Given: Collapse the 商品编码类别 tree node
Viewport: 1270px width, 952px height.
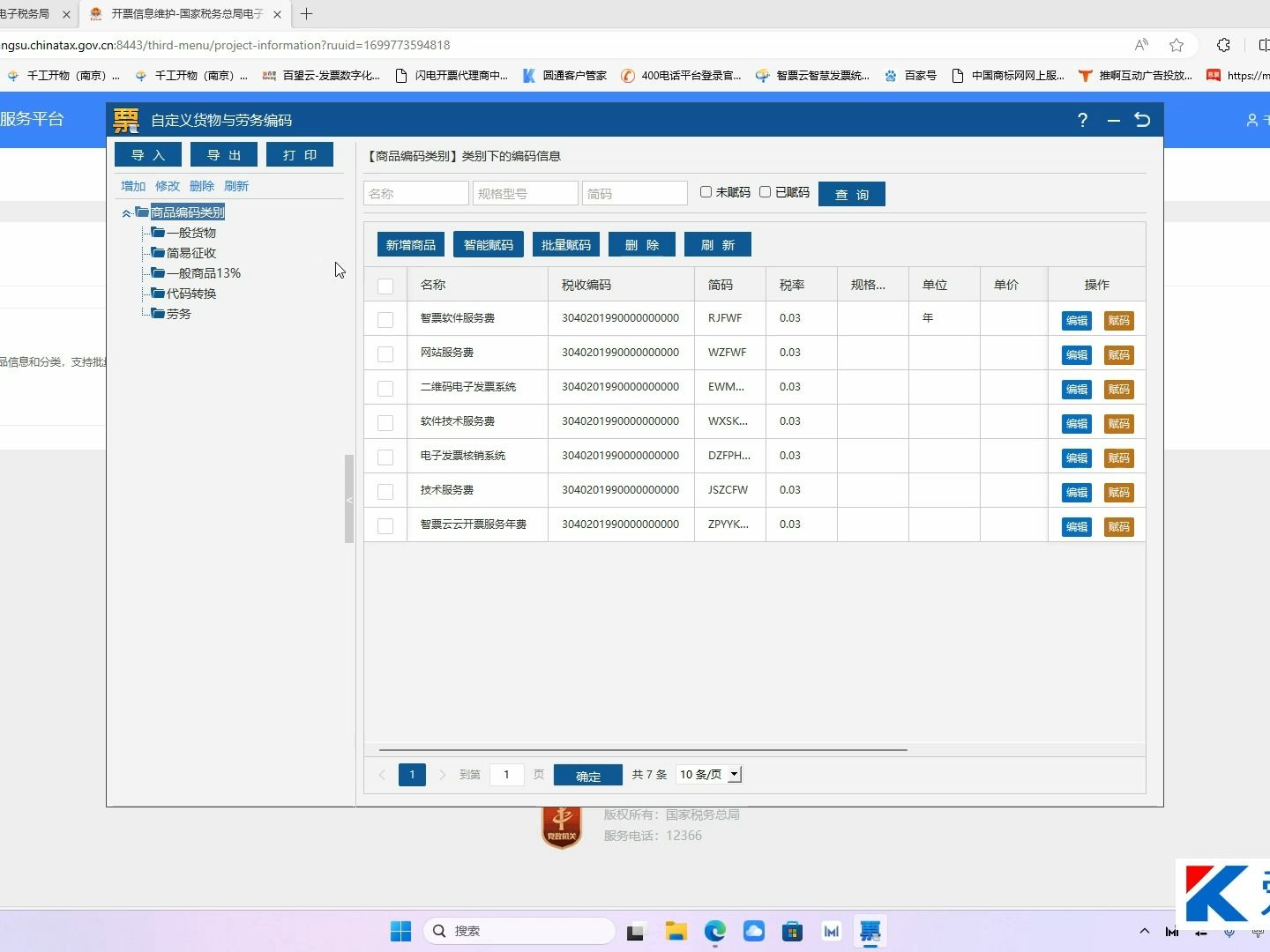Looking at the screenshot, I should pos(126,213).
